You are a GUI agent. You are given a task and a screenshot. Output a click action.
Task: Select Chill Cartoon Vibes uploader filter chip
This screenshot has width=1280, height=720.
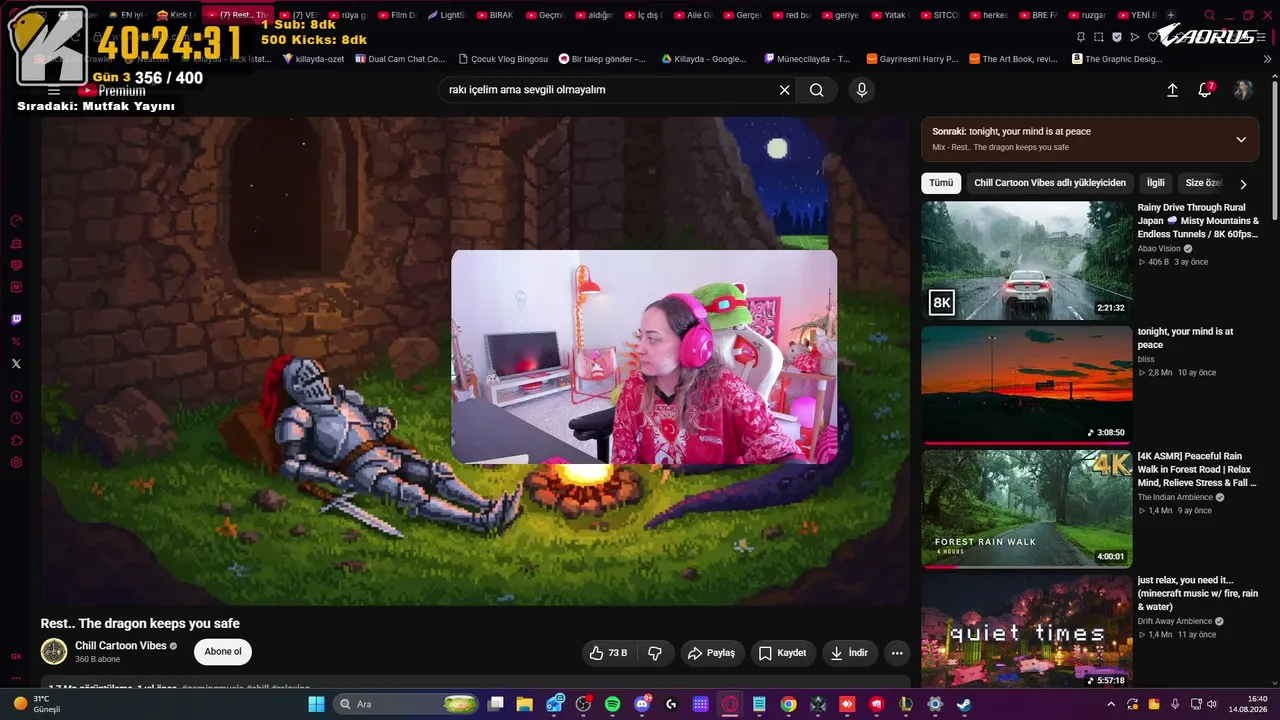tap(1050, 183)
